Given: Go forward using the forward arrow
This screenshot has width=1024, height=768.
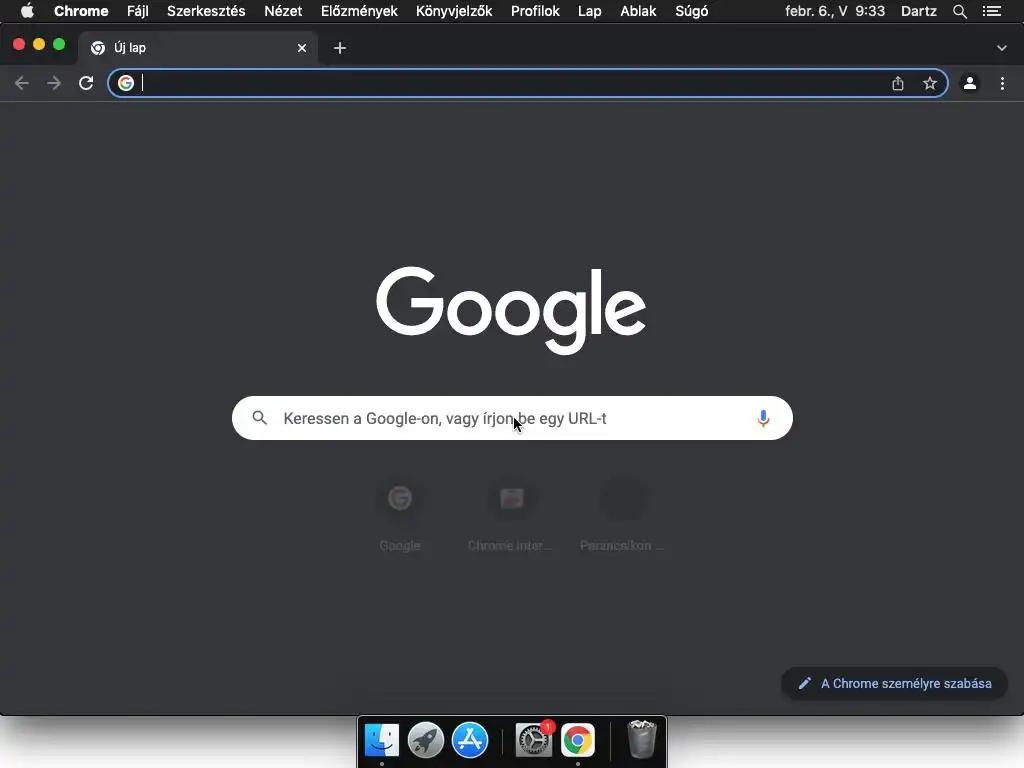Looking at the screenshot, I should point(54,83).
